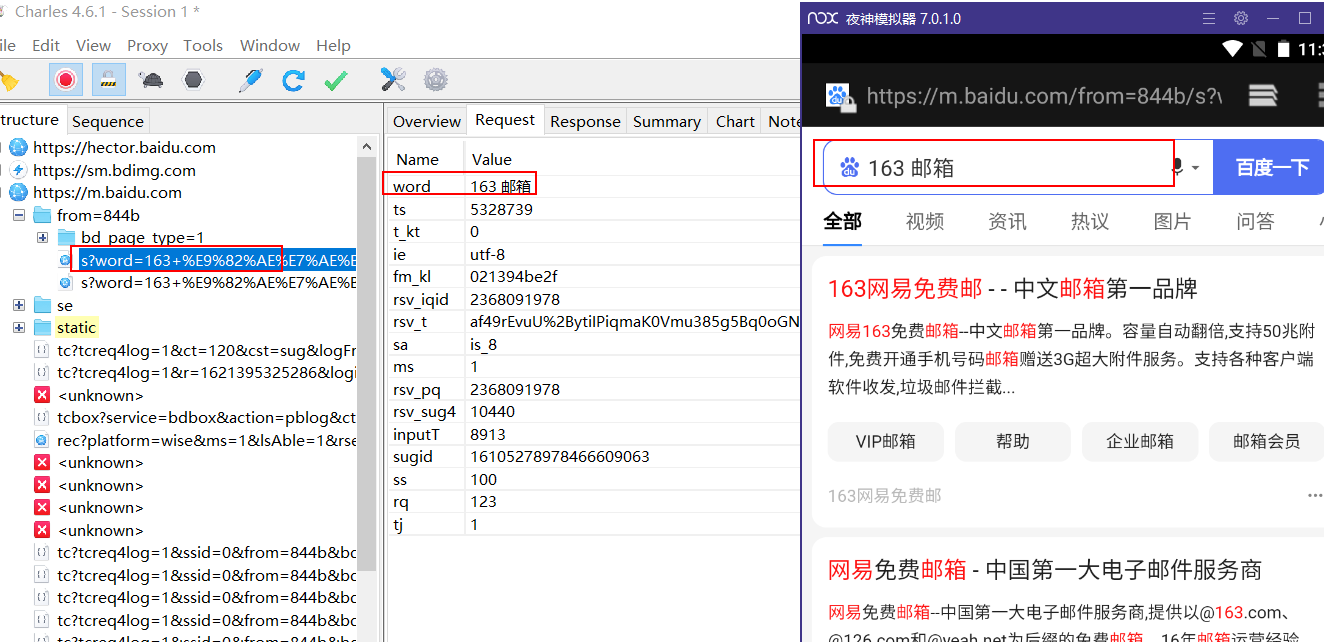
Task: Open Settings gear in Charles toolbar
Action: (435, 80)
